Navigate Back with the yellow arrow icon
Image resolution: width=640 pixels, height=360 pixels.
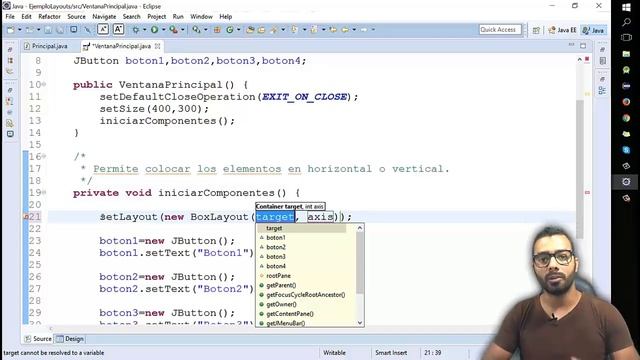(345, 30)
